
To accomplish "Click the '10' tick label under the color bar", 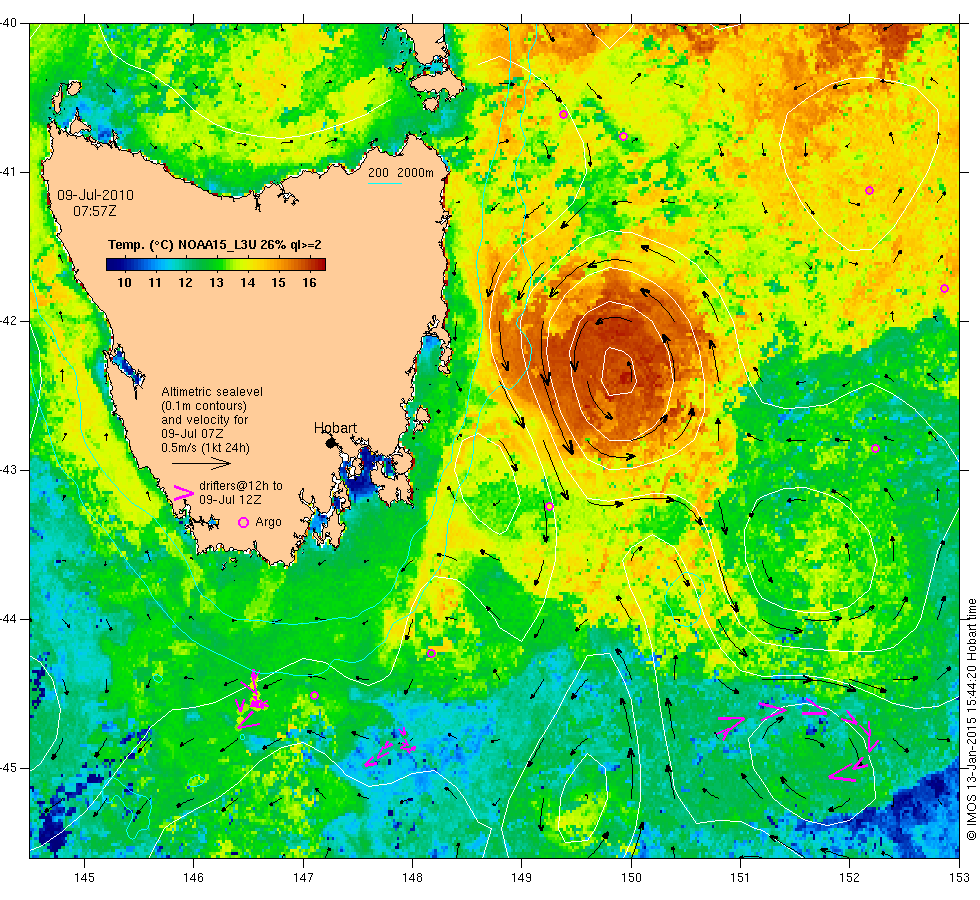I will point(124,282).
